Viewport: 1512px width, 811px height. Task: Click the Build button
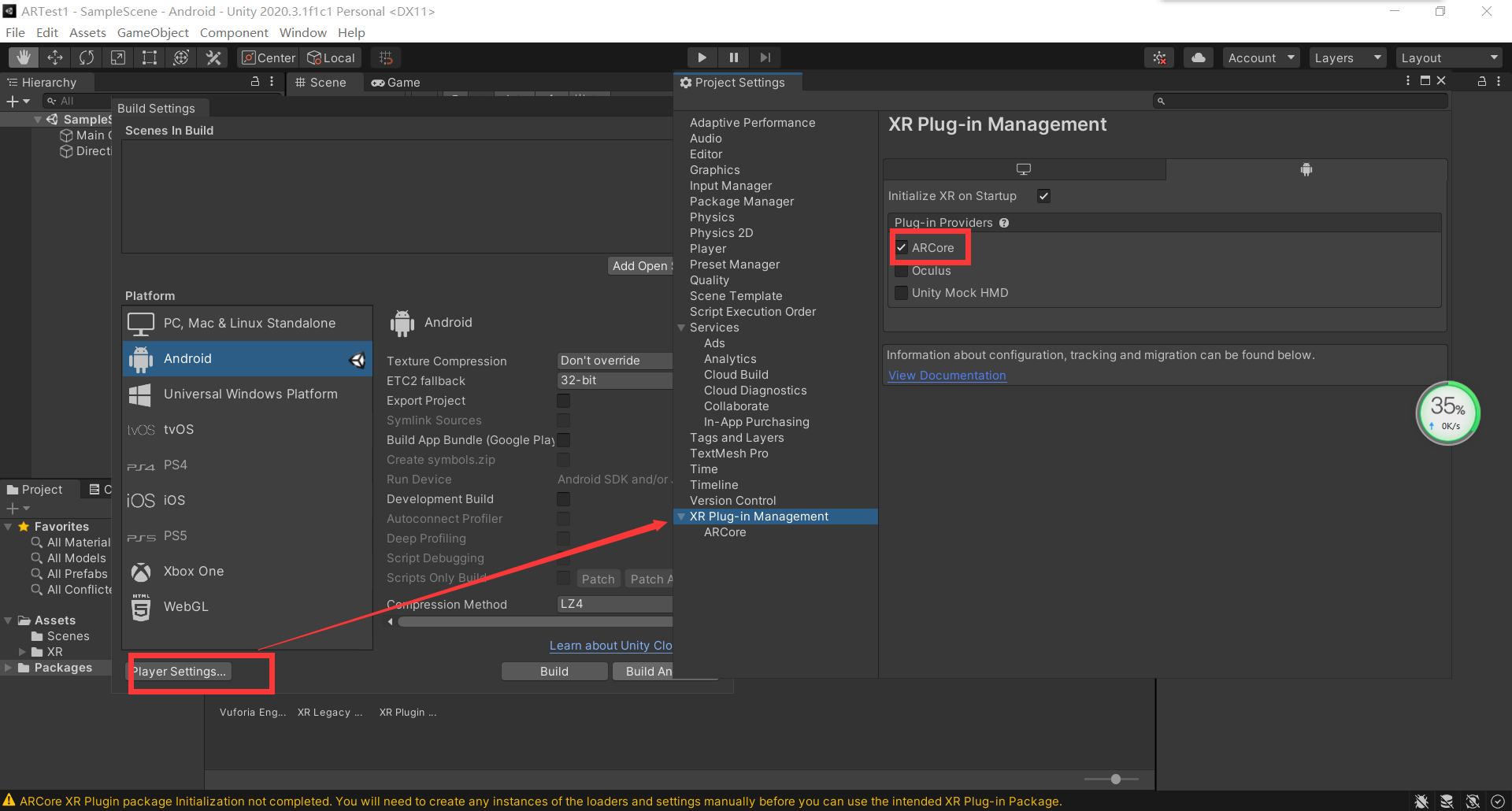pos(554,671)
